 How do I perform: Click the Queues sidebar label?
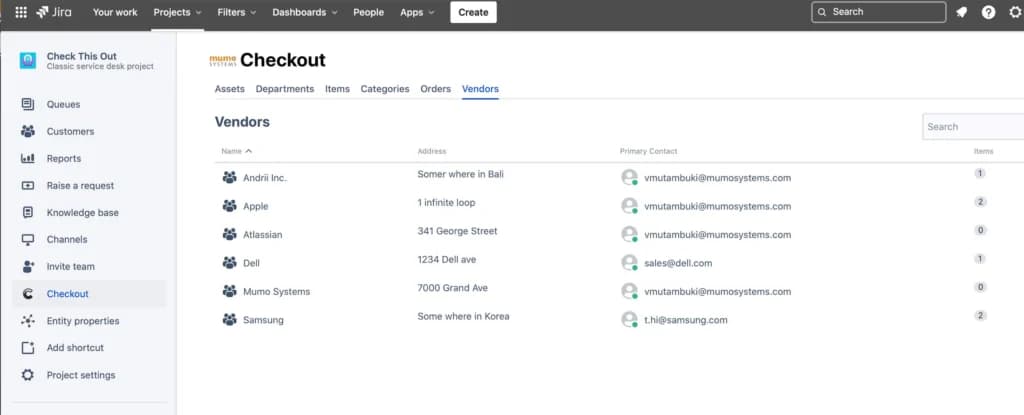point(63,105)
